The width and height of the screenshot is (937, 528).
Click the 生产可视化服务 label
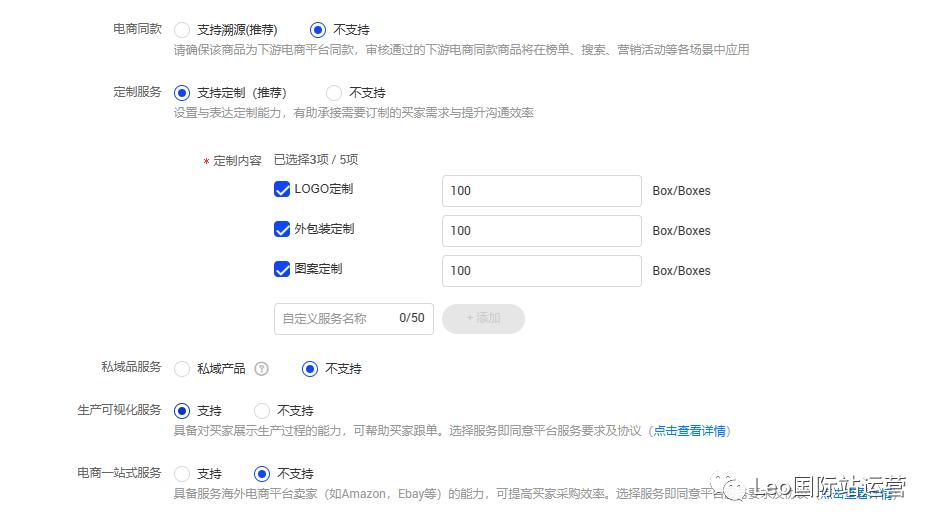(x=120, y=410)
